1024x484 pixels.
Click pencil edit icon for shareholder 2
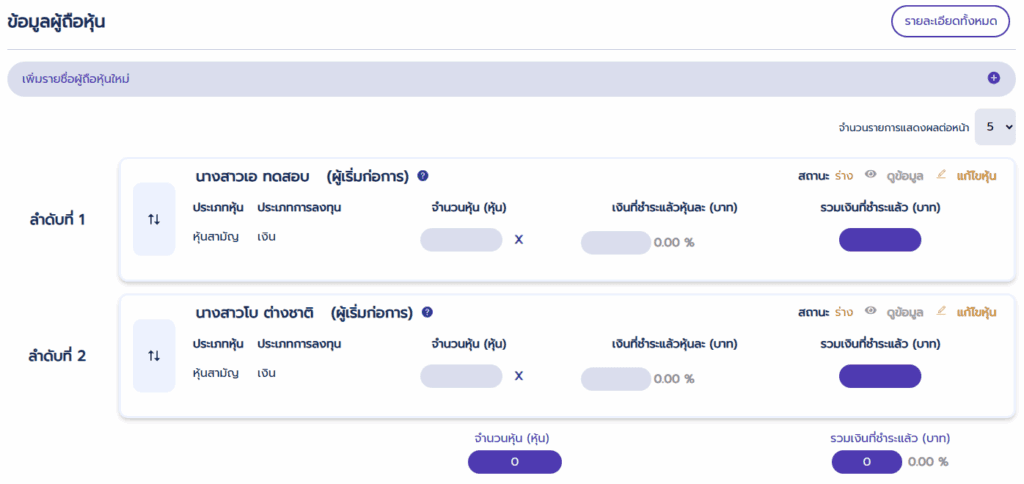941,311
